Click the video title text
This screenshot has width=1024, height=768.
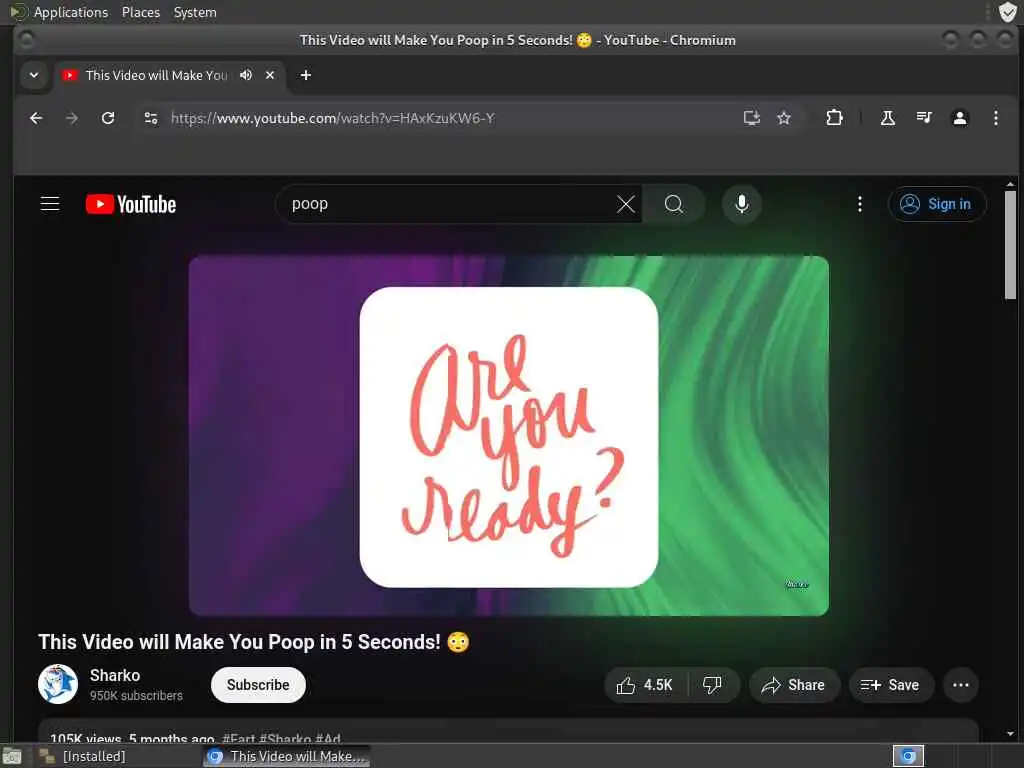pyautogui.click(x=253, y=642)
